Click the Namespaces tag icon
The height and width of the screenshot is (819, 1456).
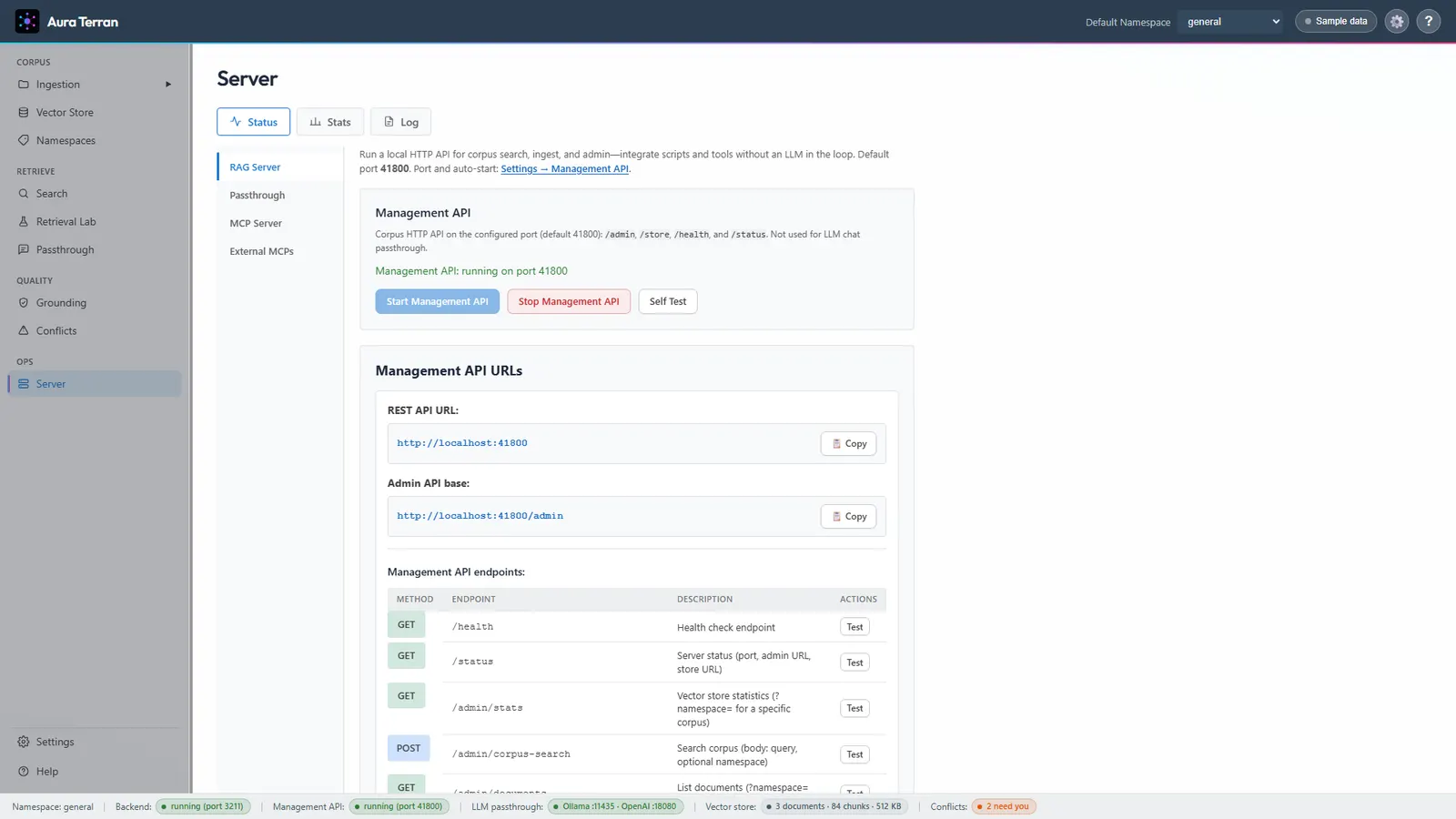click(24, 141)
